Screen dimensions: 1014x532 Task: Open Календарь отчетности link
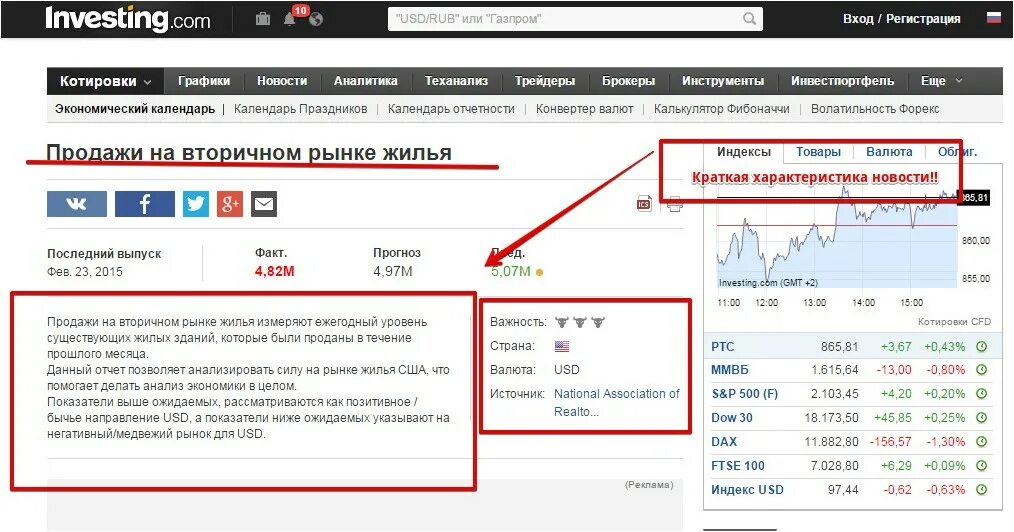coord(451,109)
